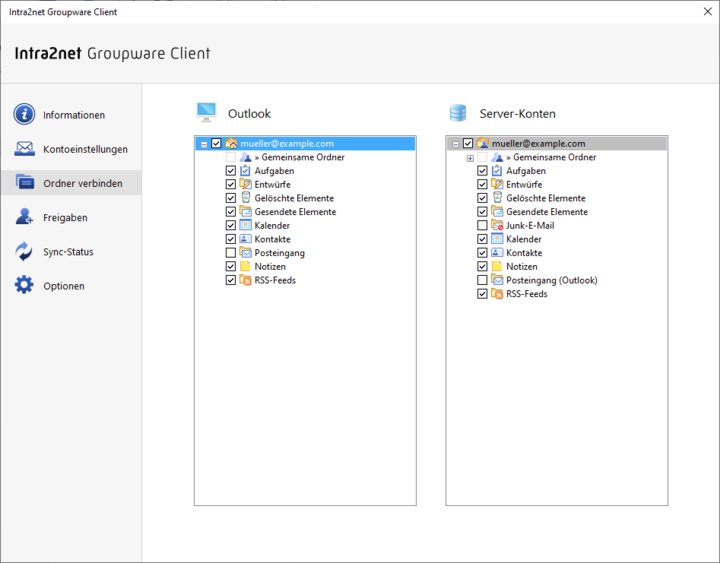
Task: Click the Server-Konten database icon
Action: pyautogui.click(x=458, y=113)
